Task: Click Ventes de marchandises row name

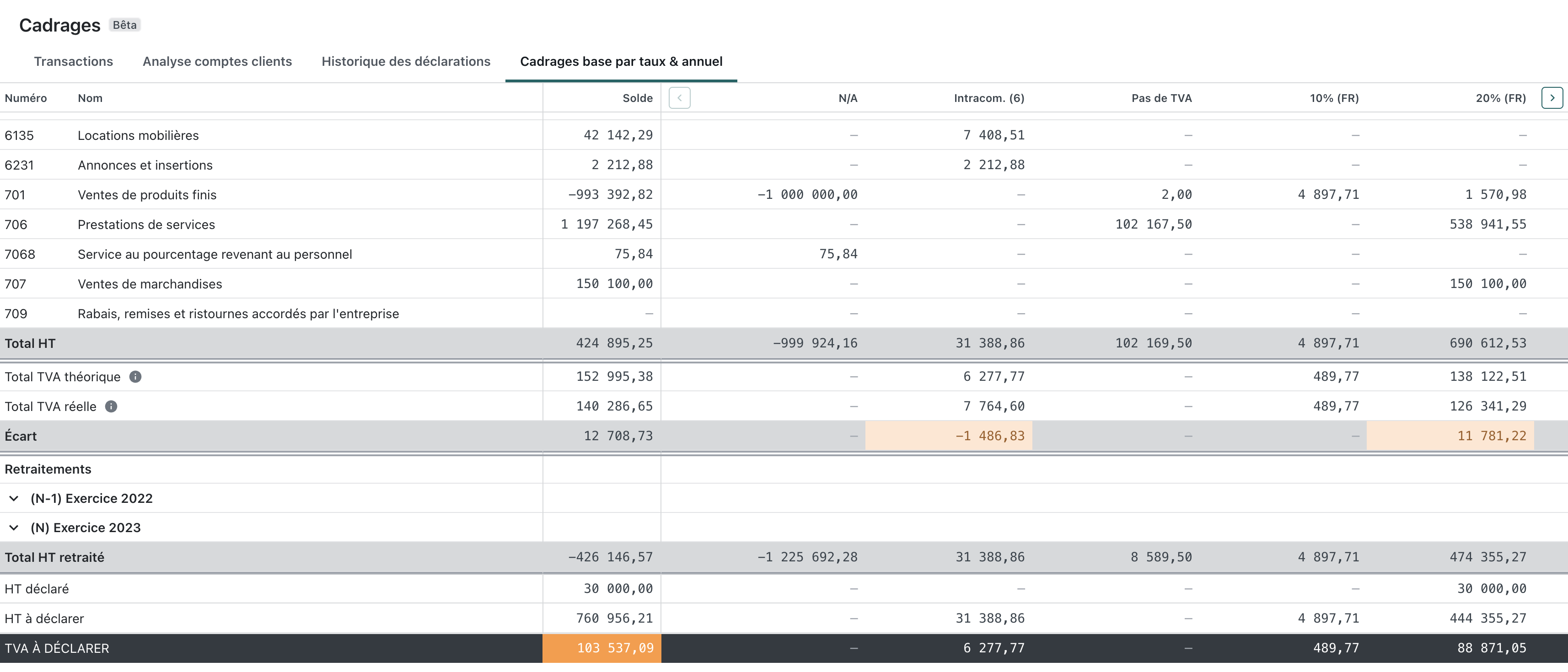Action: tap(150, 284)
